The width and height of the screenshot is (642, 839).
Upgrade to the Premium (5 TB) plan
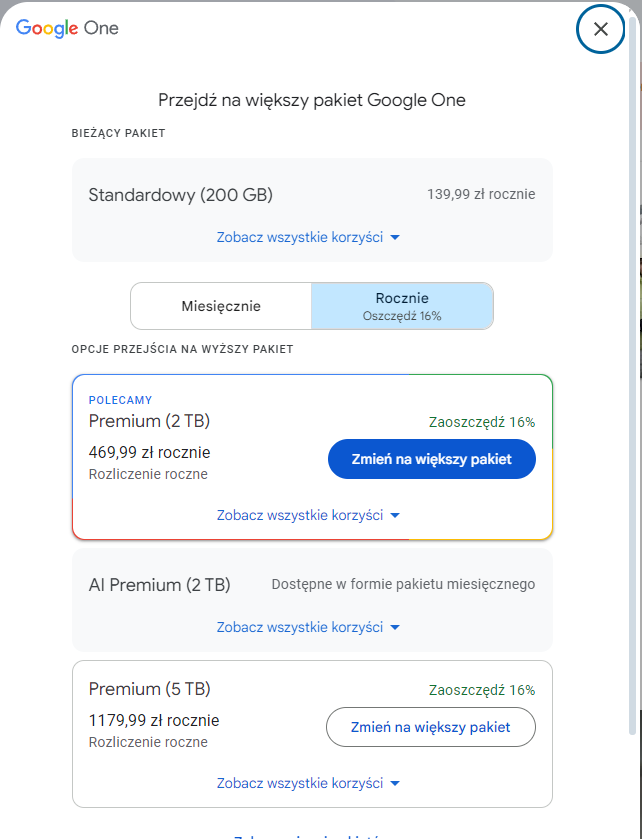[x=431, y=727]
